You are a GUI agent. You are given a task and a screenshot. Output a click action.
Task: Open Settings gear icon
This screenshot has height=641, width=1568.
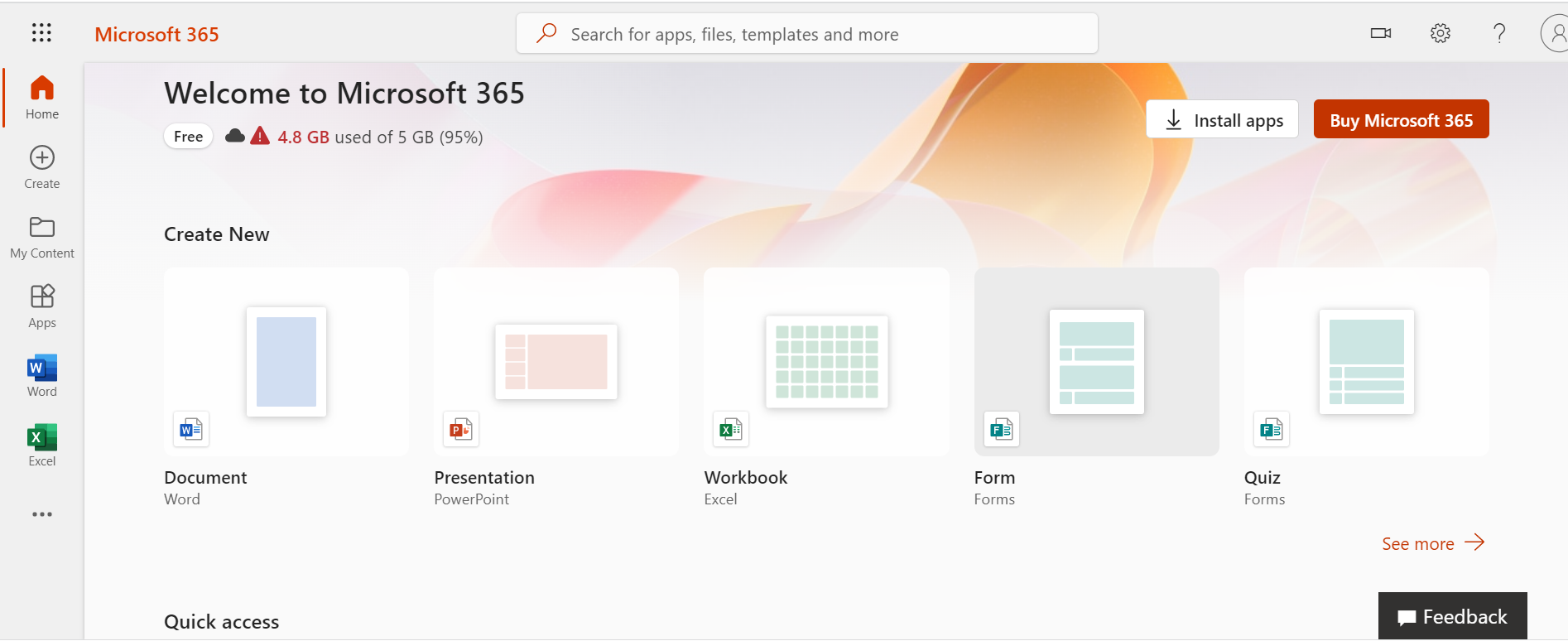(x=1440, y=33)
